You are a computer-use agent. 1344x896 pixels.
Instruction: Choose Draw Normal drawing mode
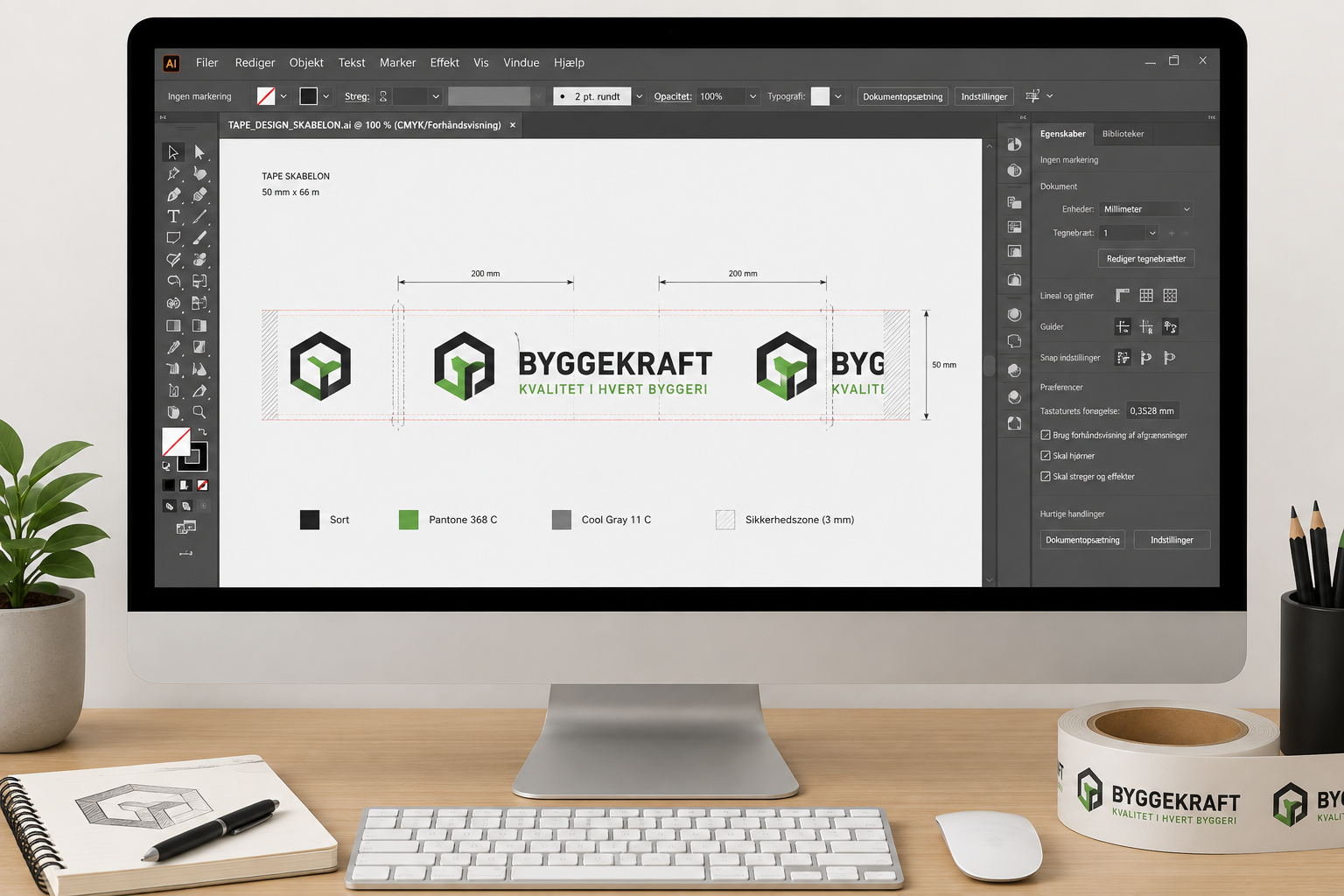click(x=169, y=506)
